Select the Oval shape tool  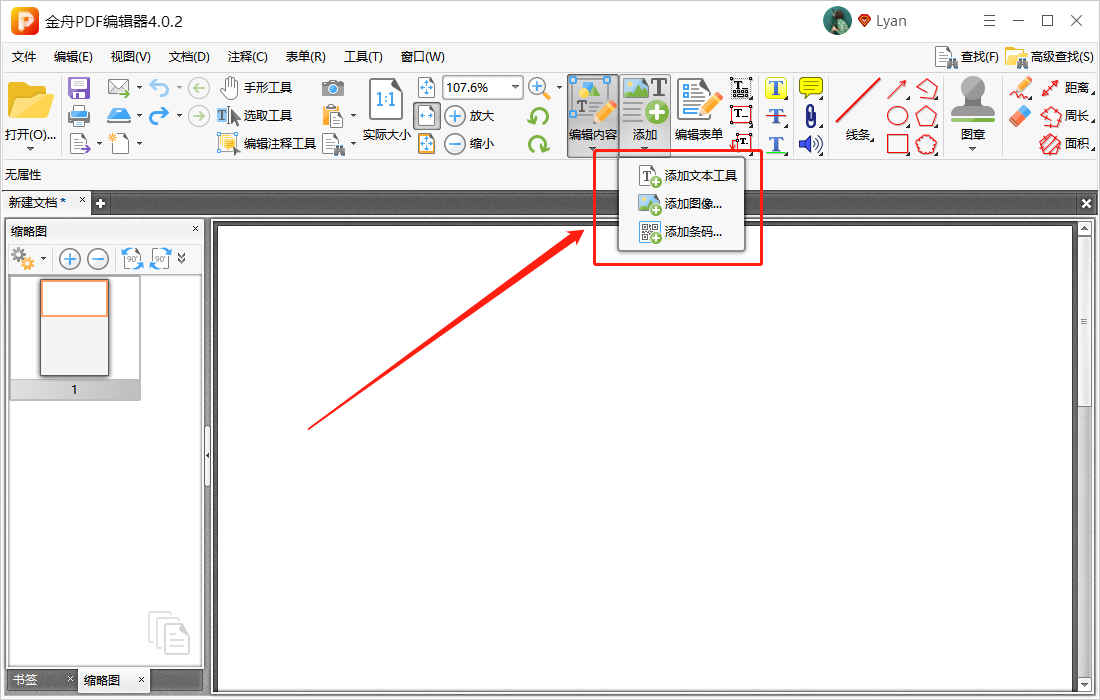(898, 116)
